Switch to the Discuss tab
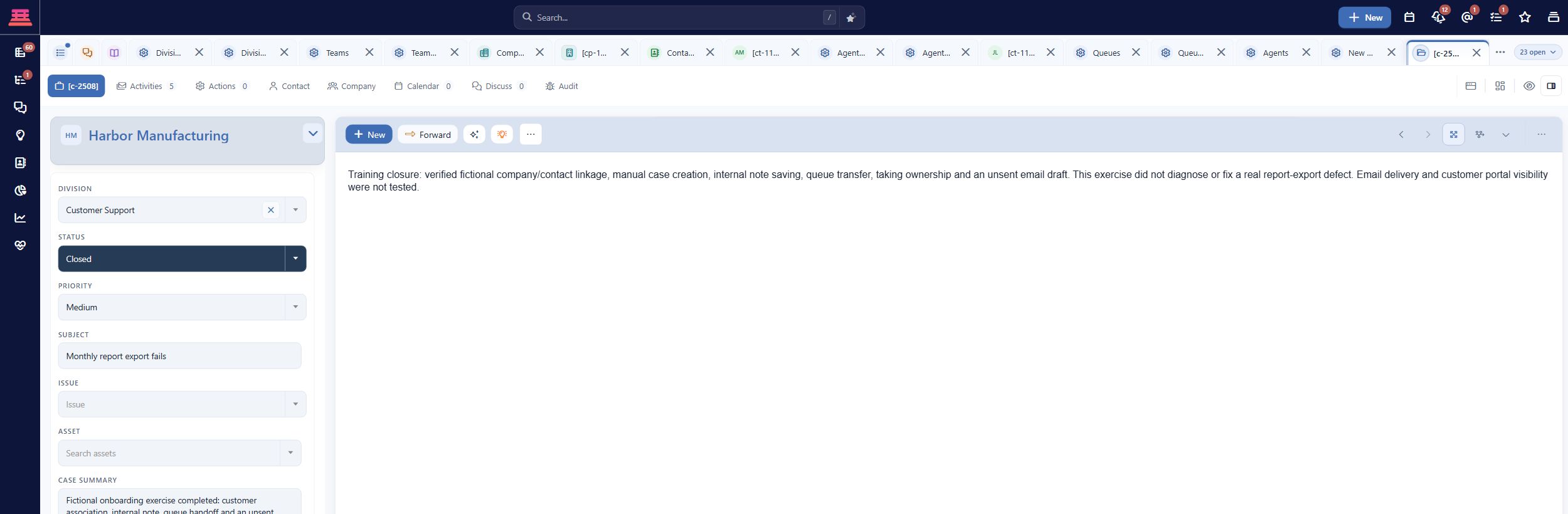Screen dimensions: 1568x514 coord(498,86)
